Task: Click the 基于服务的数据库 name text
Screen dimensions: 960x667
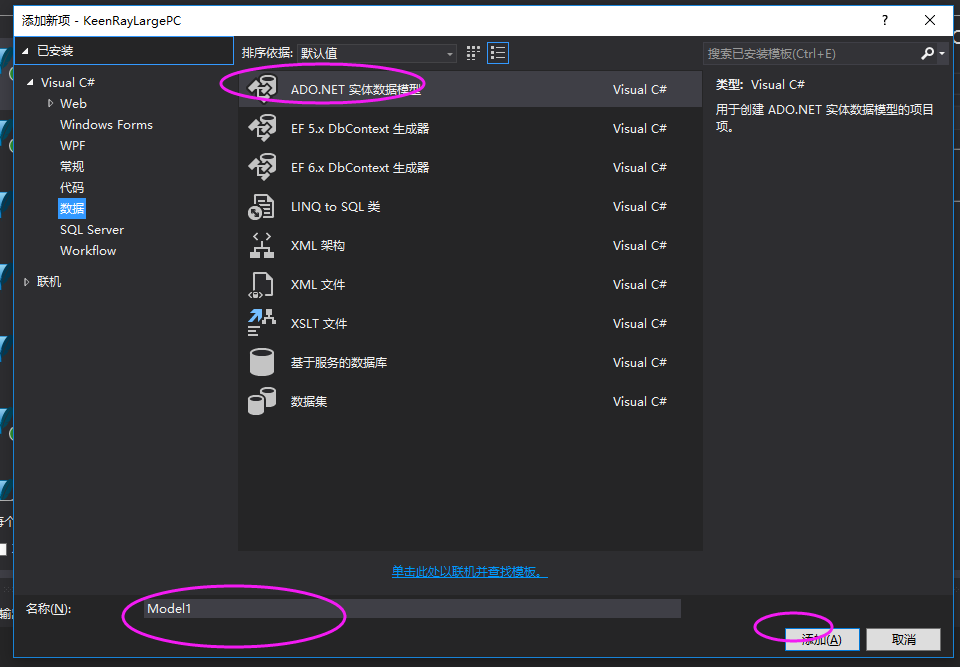Action: (x=339, y=363)
